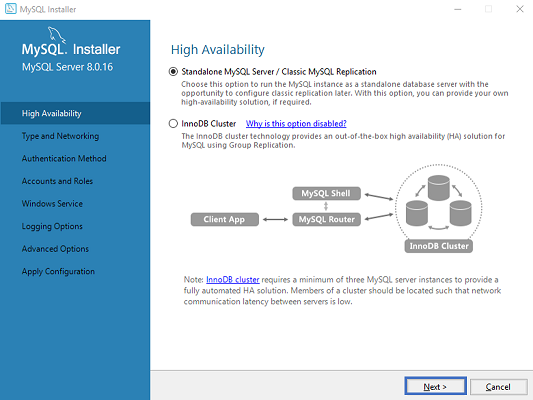Click the InnoDB Cluster diagram label

click(x=439, y=246)
